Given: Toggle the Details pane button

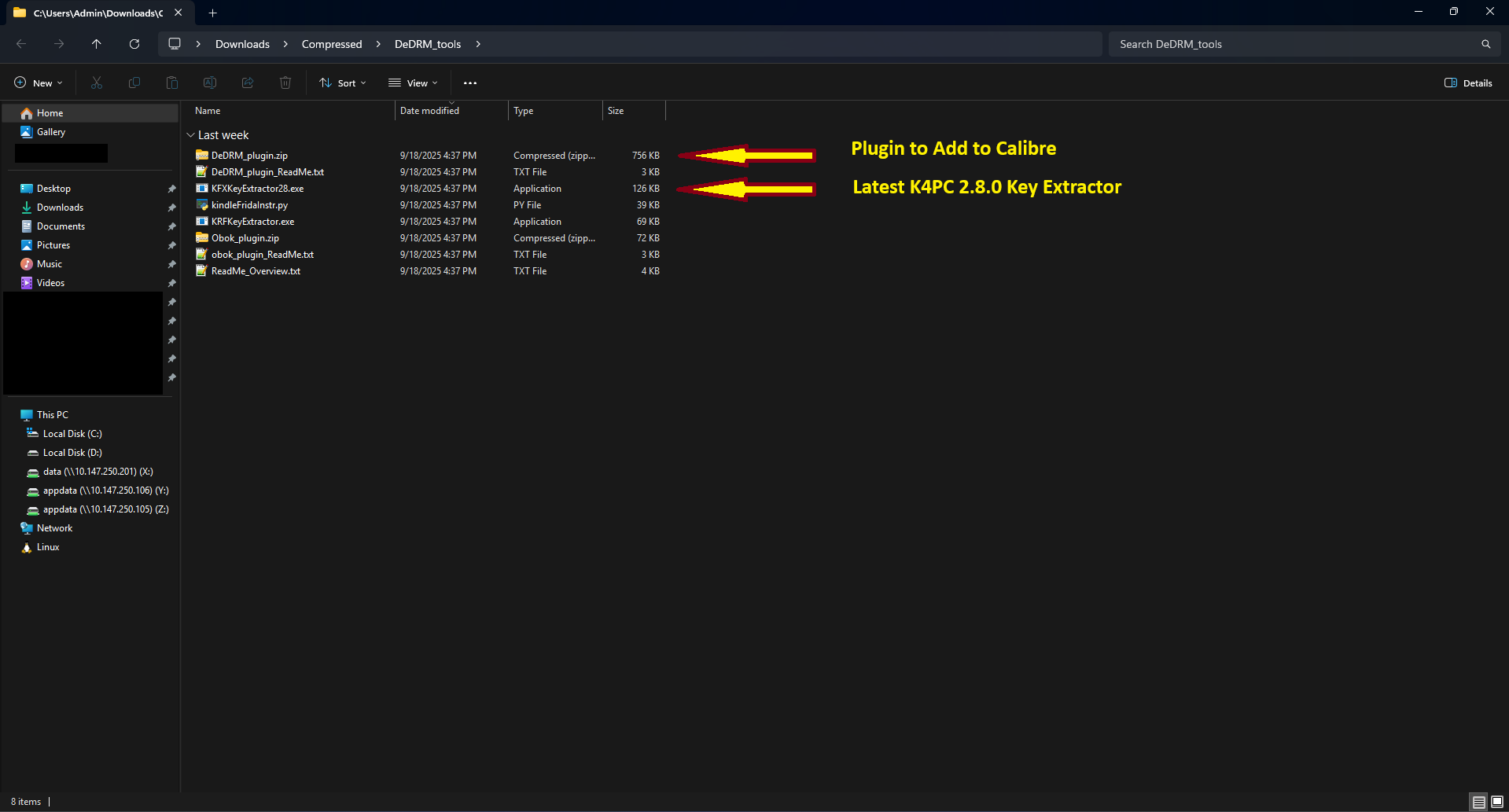Looking at the screenshot, I should tap(1468, 83).
